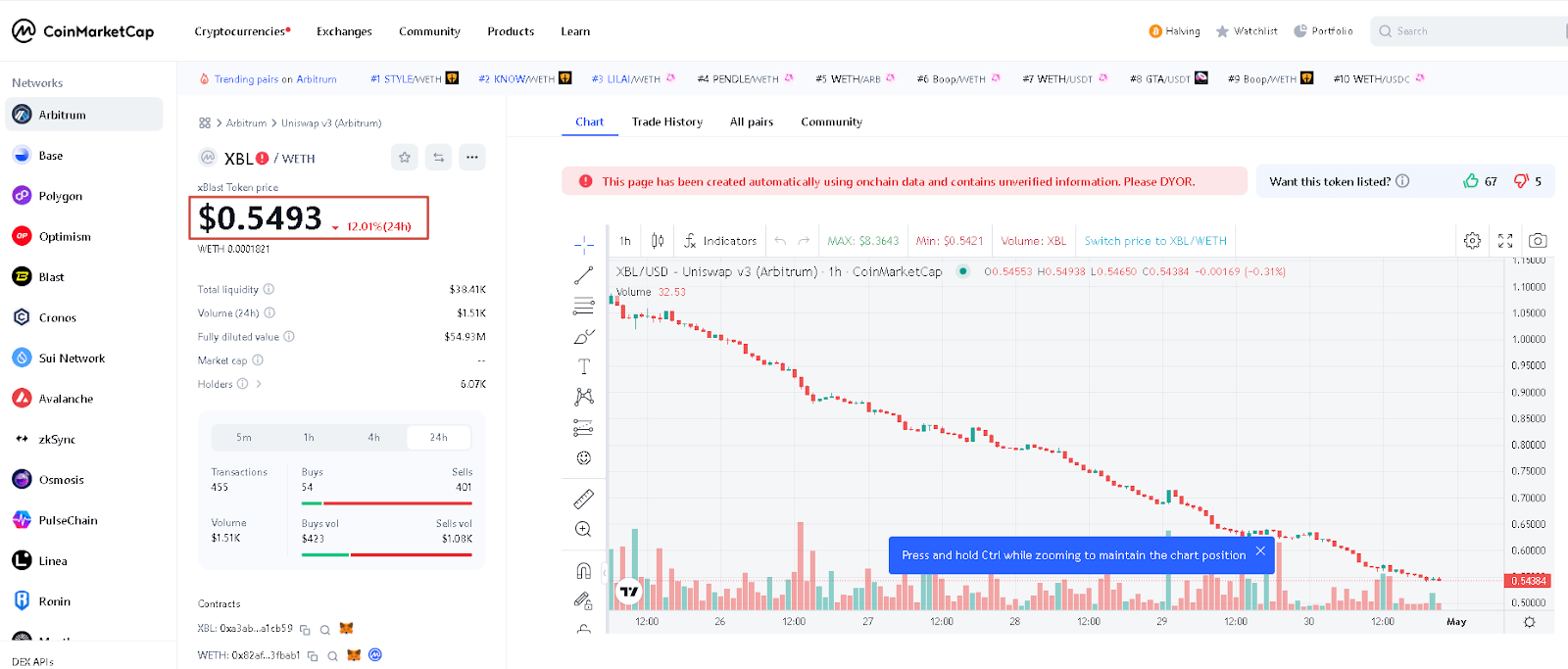
Task: Open the forecasting and measurement tools
Action: click(x=584, y=427)
